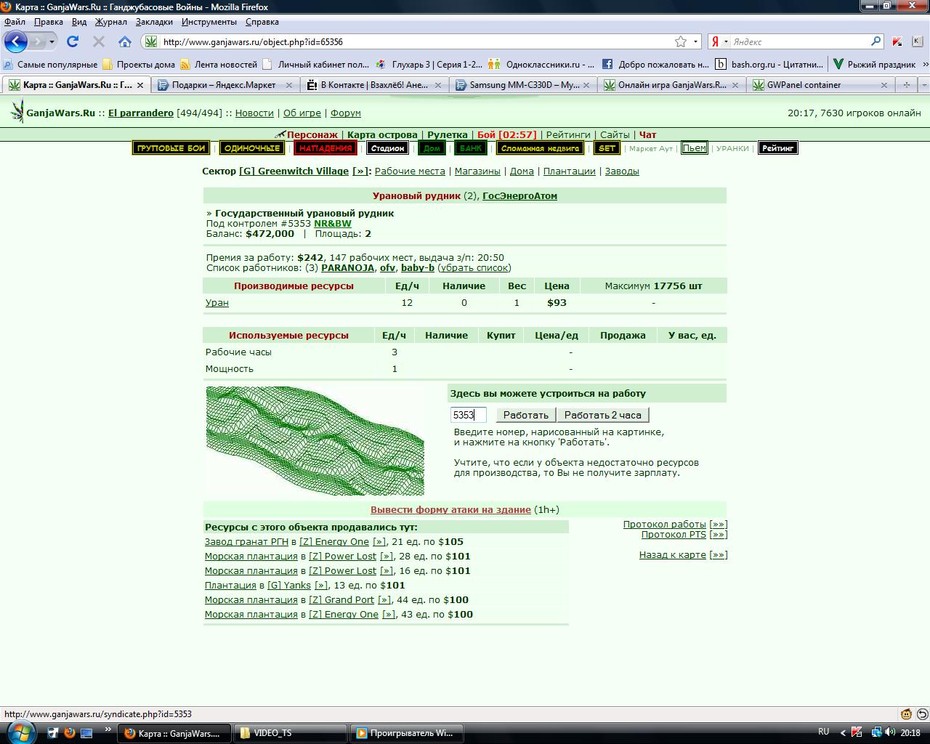The width and height of the screenshot is (930, 744).
Task: Click the green БАНК button
Action: pos(470,148)
